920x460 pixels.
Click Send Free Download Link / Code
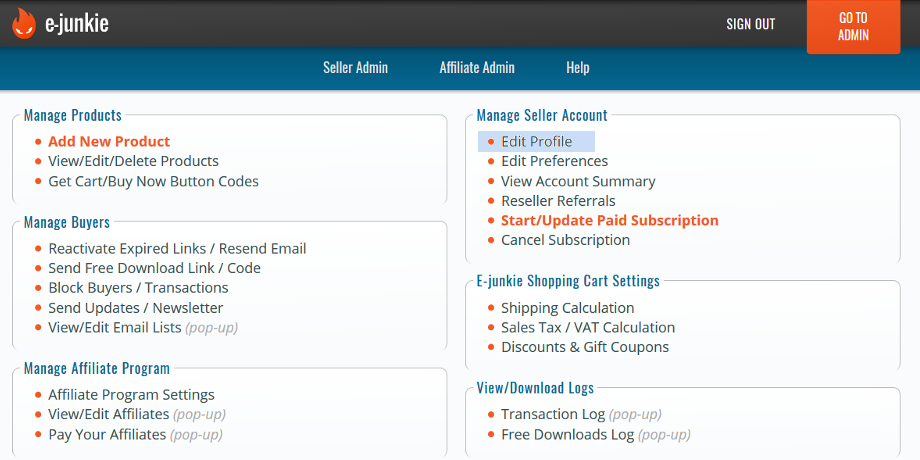click(154, 268)
